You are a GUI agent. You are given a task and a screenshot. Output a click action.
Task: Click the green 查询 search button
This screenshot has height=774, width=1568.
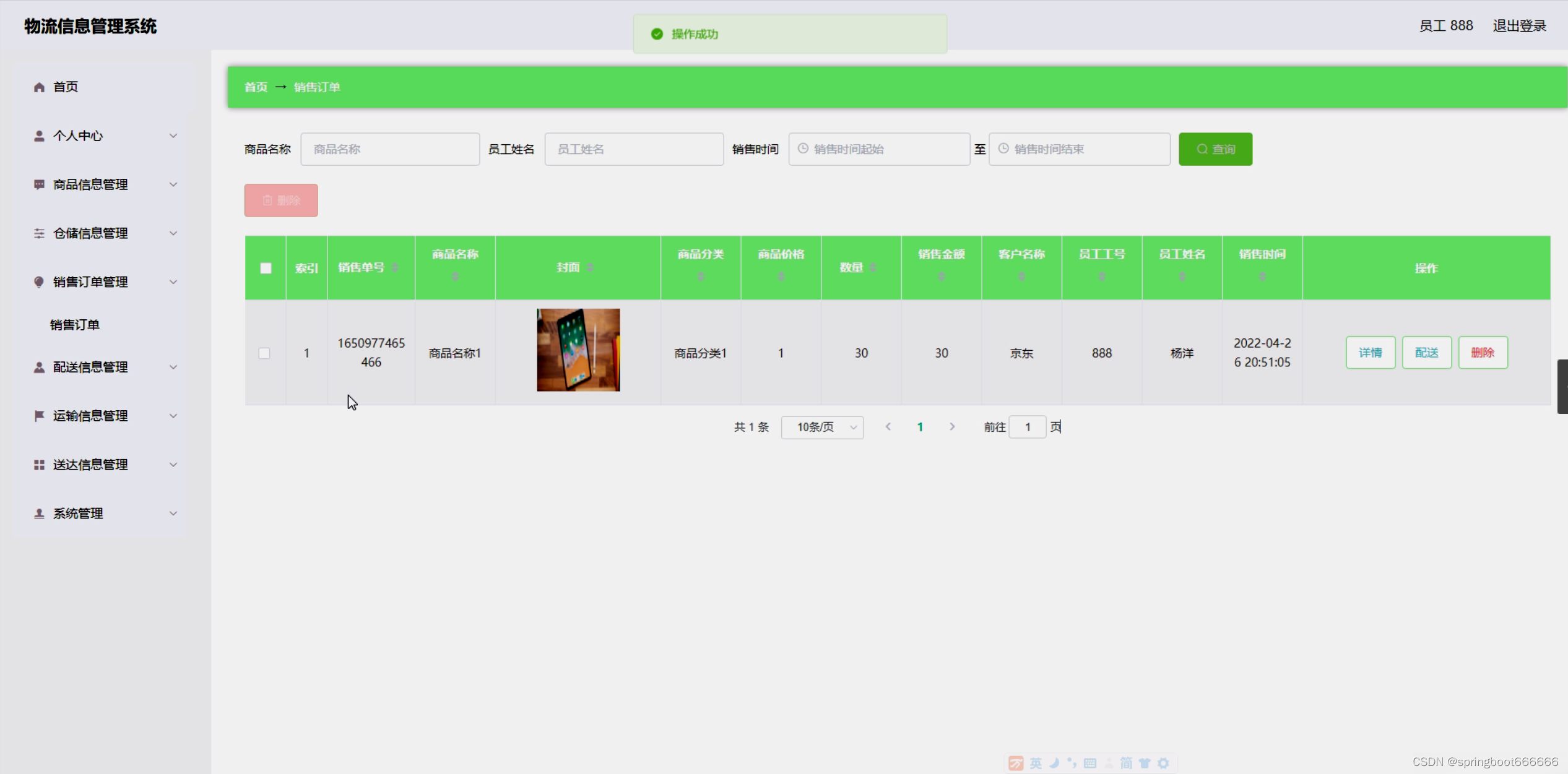[x=1215, y=149]
